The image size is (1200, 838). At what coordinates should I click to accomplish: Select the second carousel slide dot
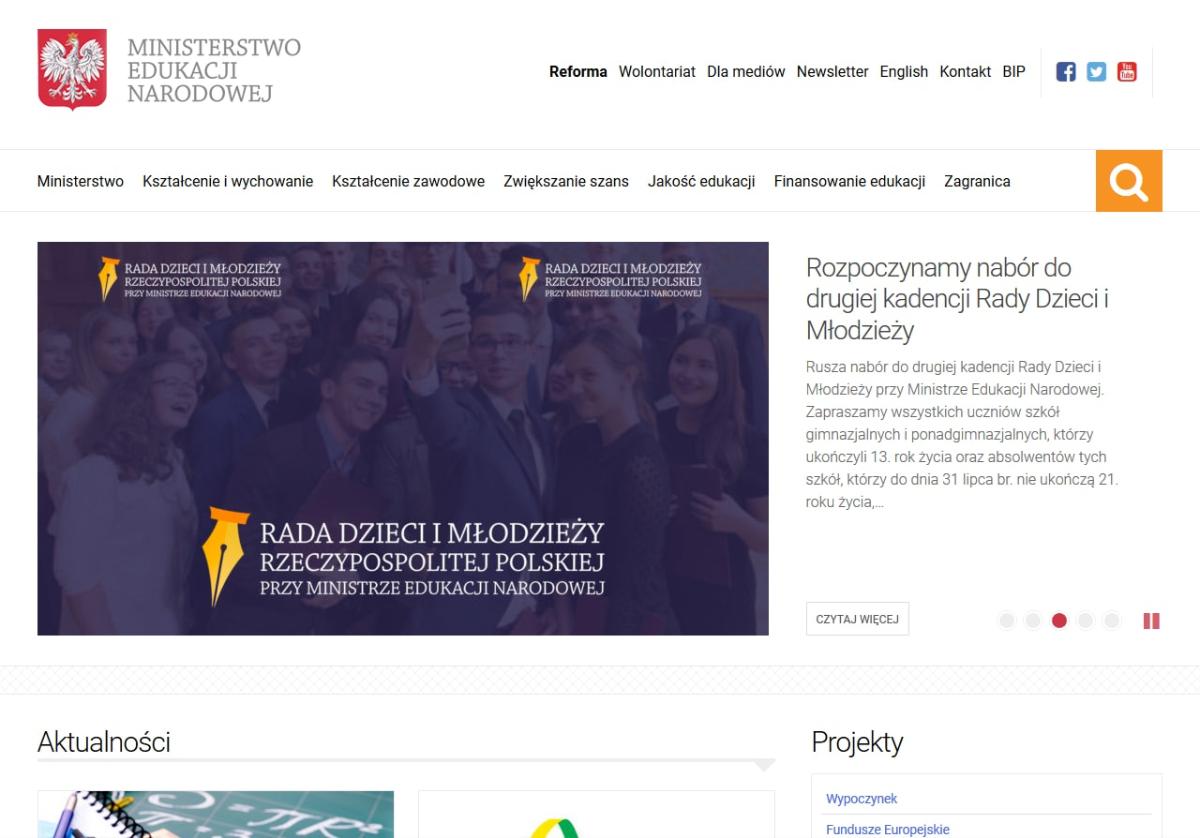(x=1033, y=621)
